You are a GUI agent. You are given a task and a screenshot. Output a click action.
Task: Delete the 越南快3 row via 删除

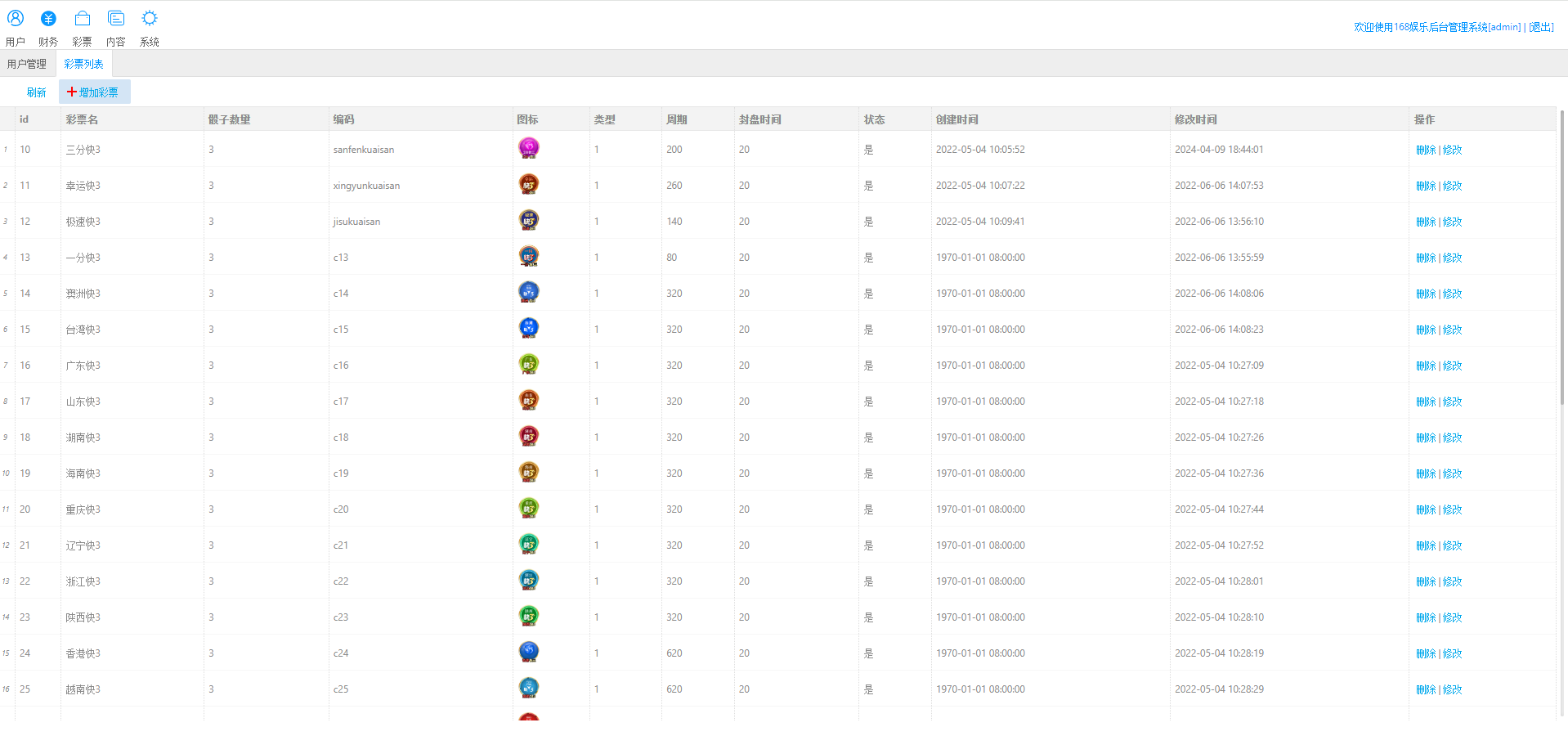[1426, 689]
